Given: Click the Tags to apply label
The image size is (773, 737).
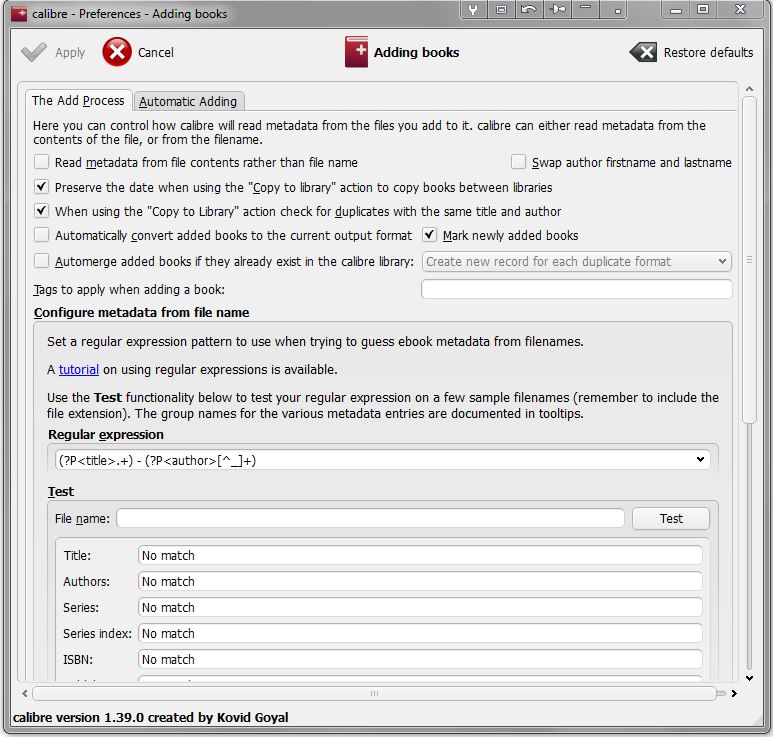Looking at the screenshot, I should coord(129,289).
